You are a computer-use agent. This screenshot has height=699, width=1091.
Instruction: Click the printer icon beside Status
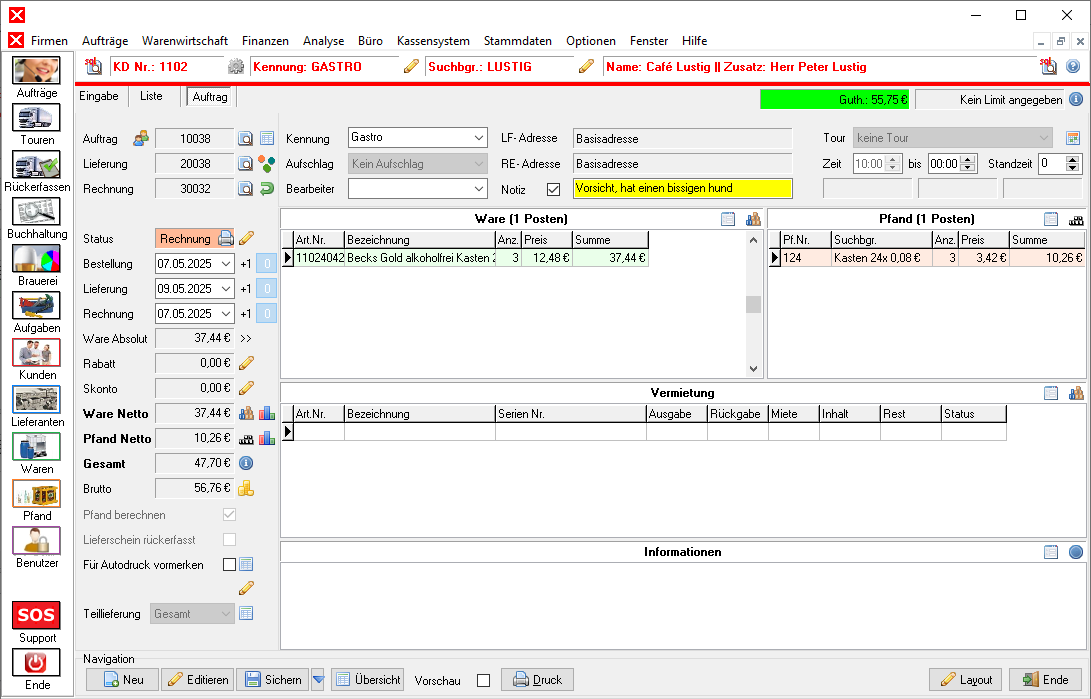(226, 239)
